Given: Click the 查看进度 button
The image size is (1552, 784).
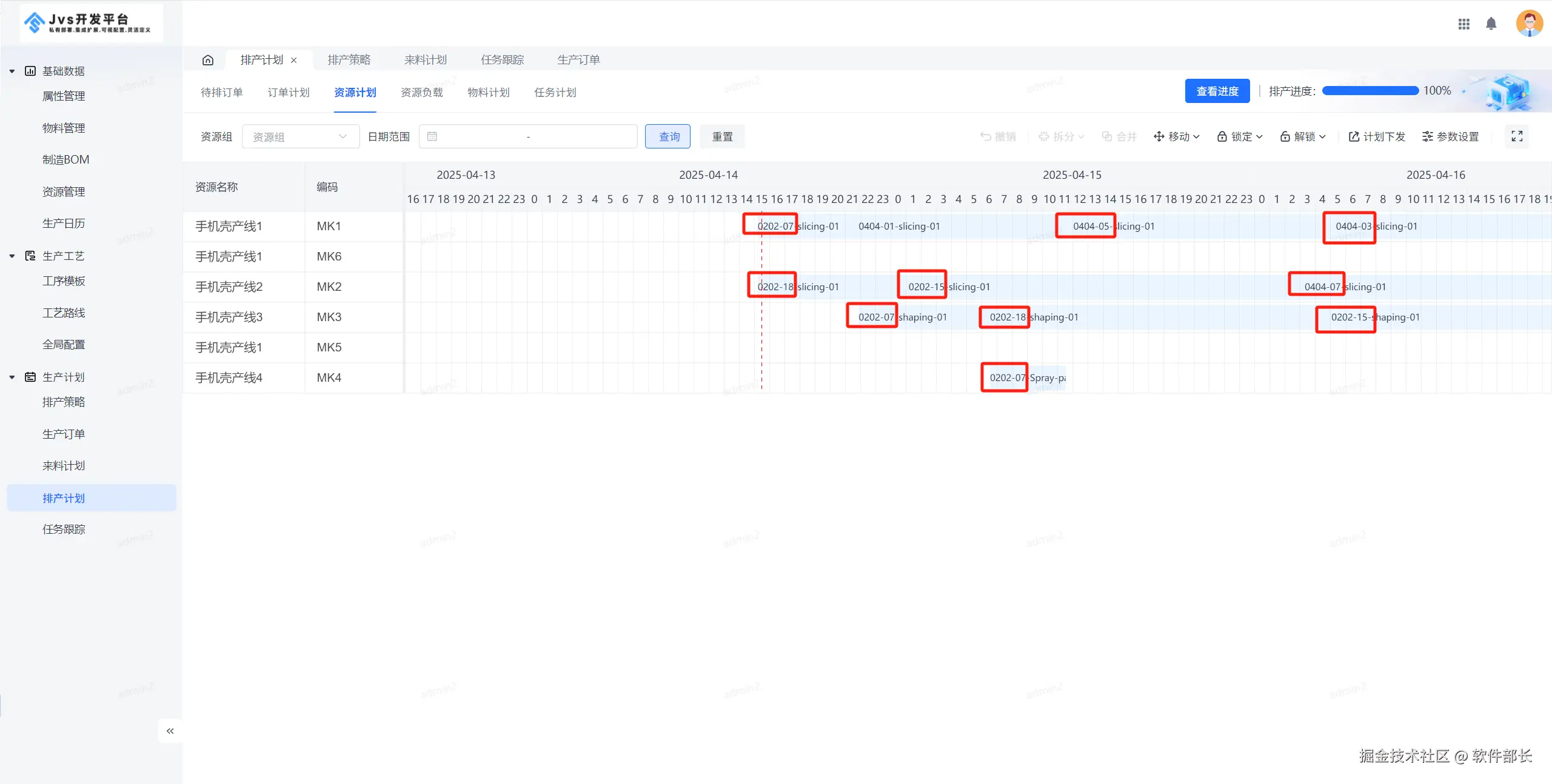Looking at the screenshot, I should pos(1217,91).
